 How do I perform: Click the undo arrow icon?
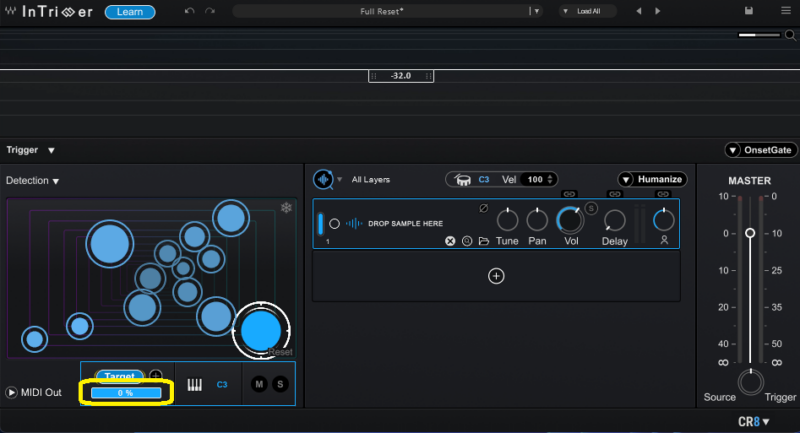coord(190,11)
